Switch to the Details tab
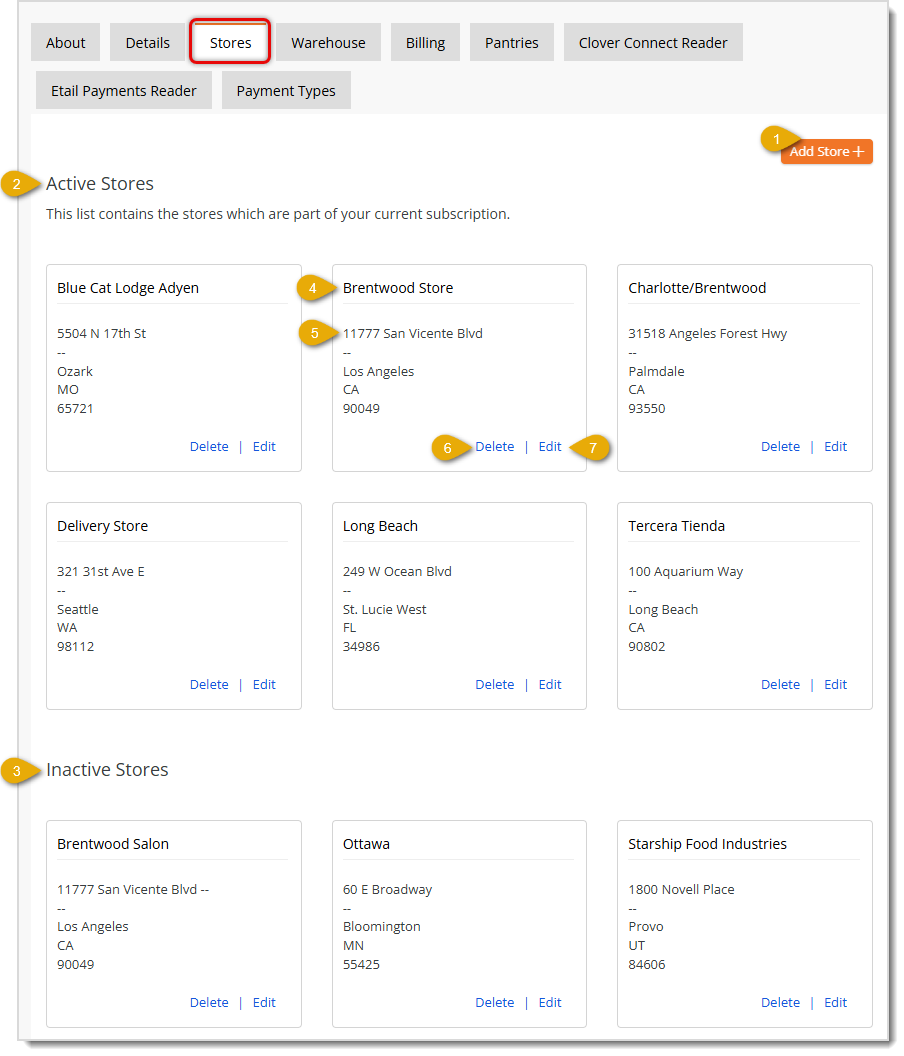This screenshot has height=1056, width=904. pos(148,42)
